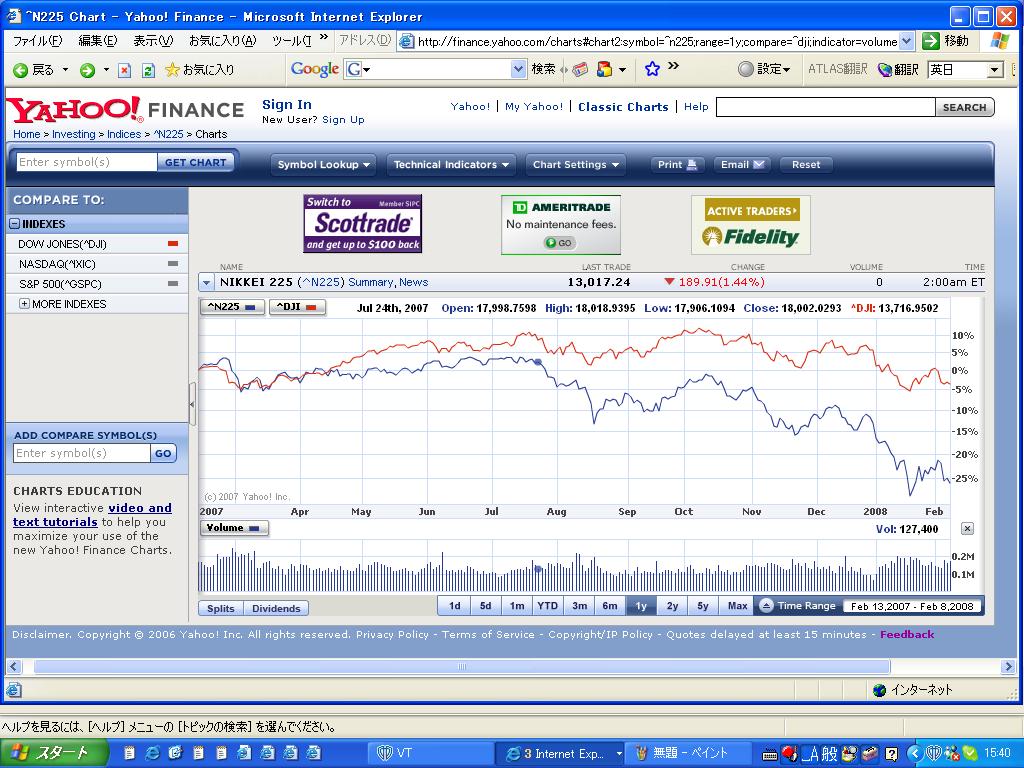Image resolution: width=1024 pixels, height=768 pixels.
Task: Click the Translate globe button in ATLAS toolbar
Action: [x=898, y=69]
